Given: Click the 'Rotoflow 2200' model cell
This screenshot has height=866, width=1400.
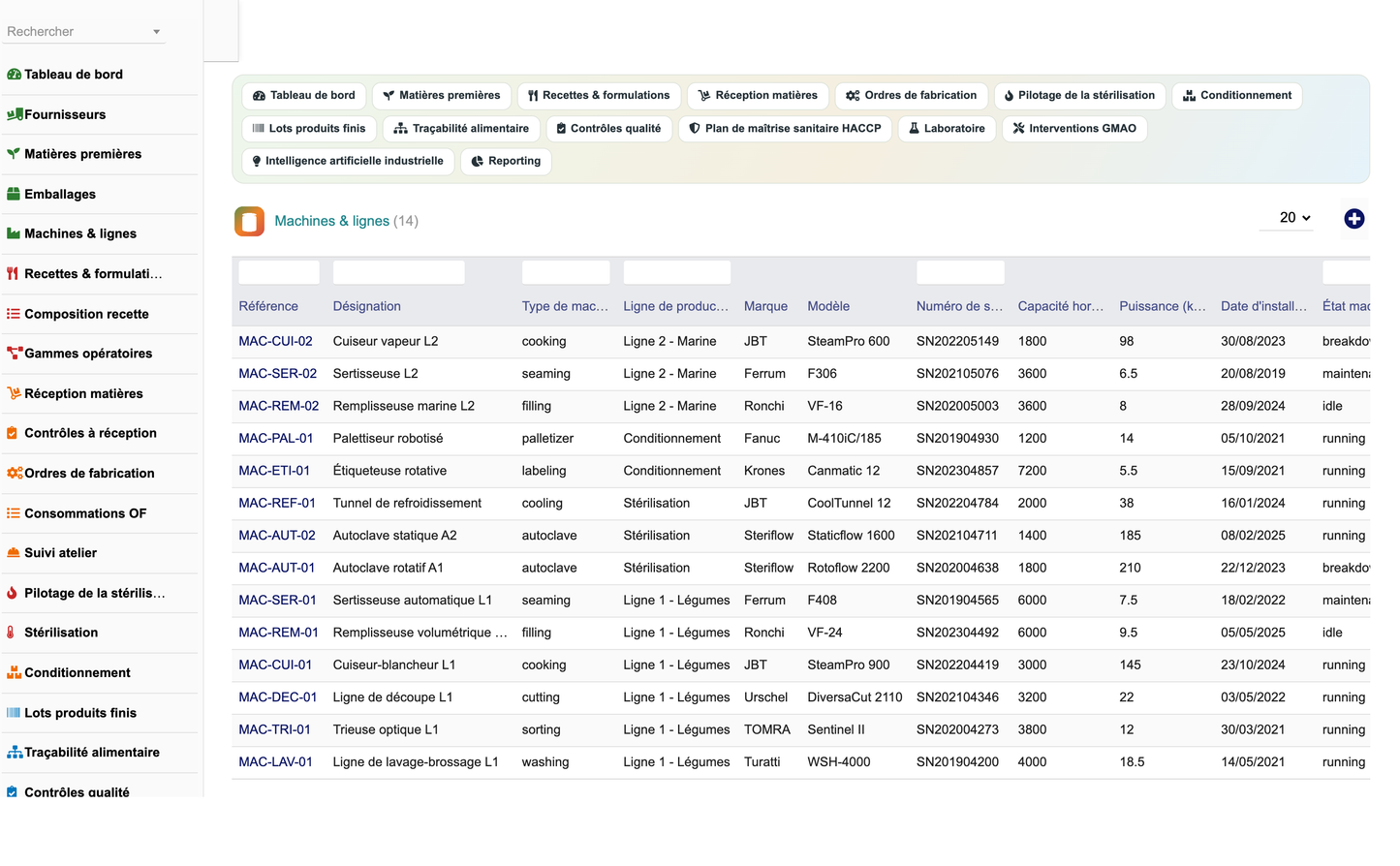Looking at the screenshot, I should [849, 569].
